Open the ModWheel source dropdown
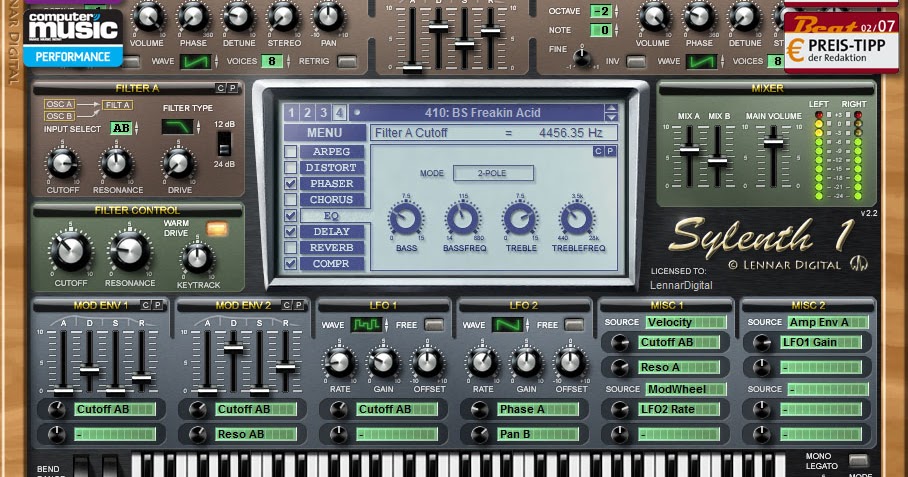 (686, 389)
